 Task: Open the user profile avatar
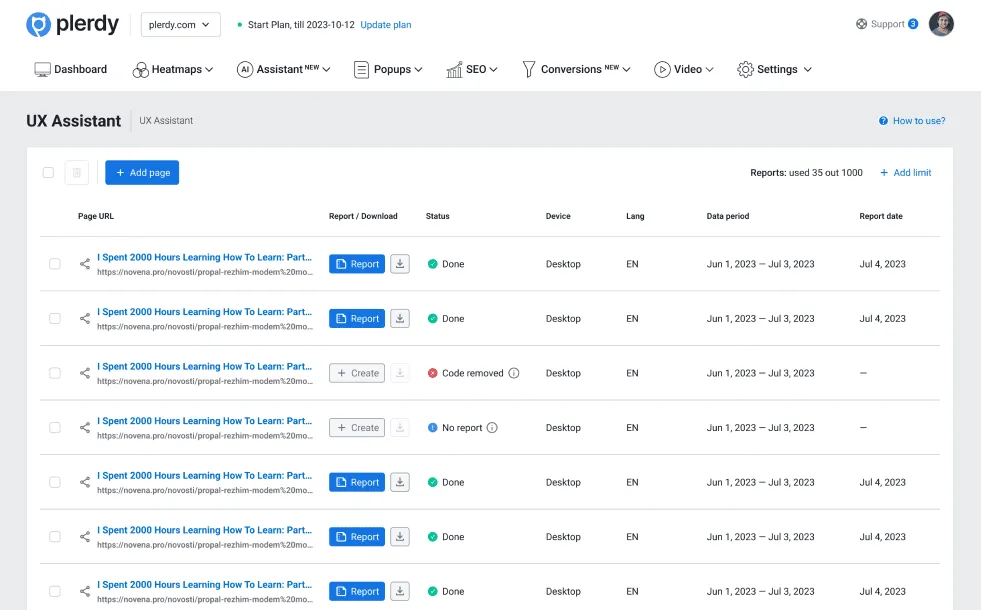click(941, 24)
